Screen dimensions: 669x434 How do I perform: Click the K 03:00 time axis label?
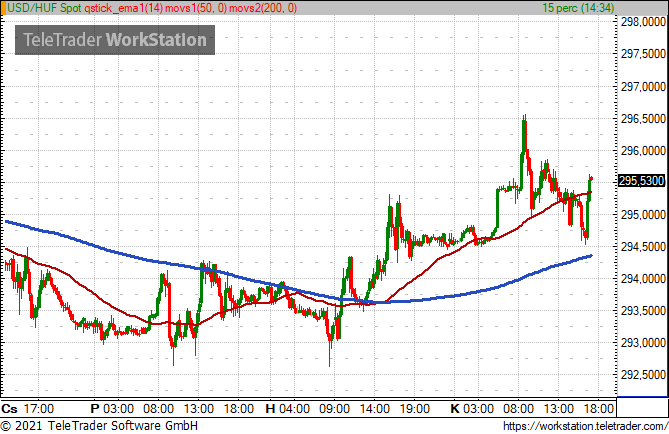coord(472,409)
